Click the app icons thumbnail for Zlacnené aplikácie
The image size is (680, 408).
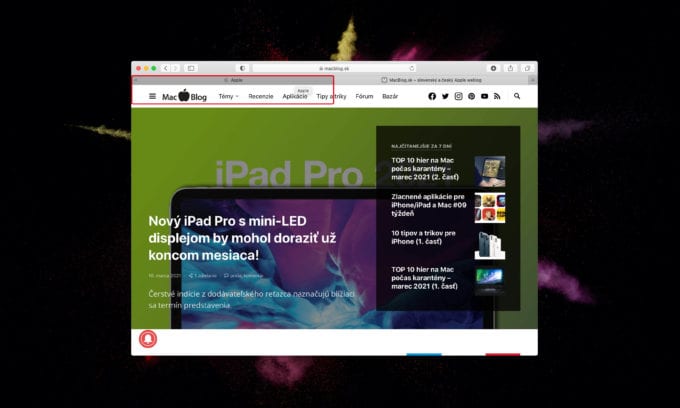pos(490,208)
